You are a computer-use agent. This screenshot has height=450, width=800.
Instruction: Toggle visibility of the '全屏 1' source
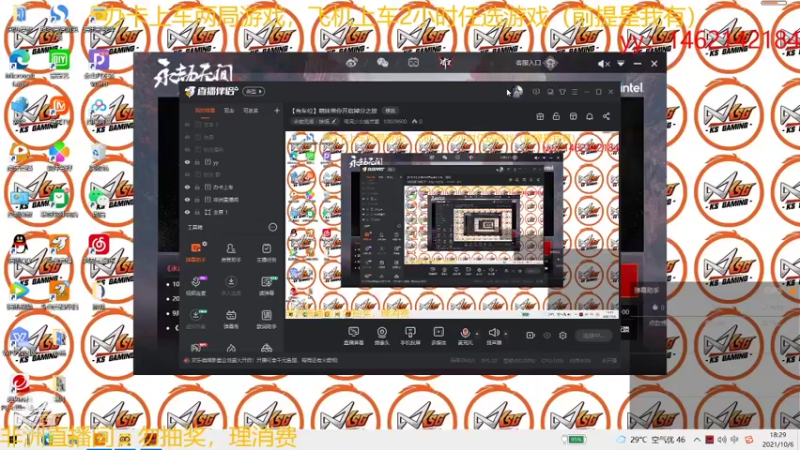[x=187, y=212]
